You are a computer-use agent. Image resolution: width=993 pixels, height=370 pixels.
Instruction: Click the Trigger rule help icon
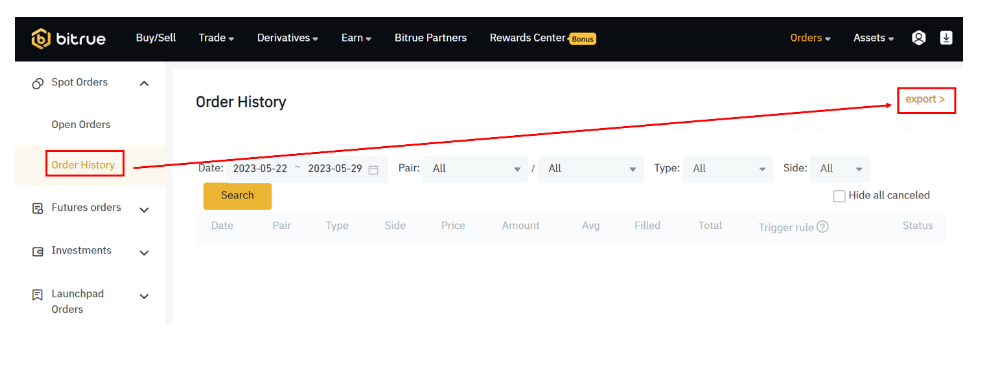pyautogui.click(x=823, y=226)
